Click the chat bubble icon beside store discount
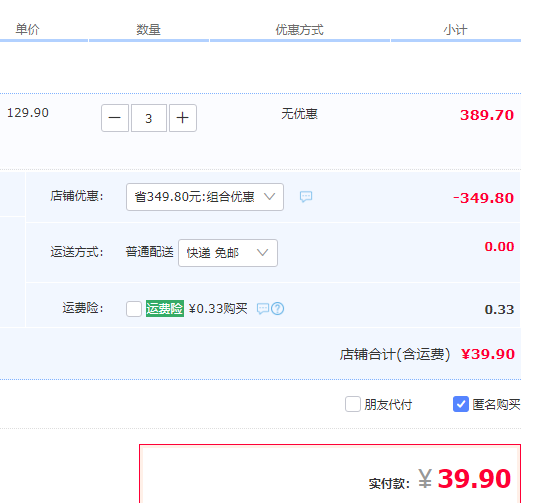Image resolution: width=538 pixels, height=503 pixels. [306, 197]
